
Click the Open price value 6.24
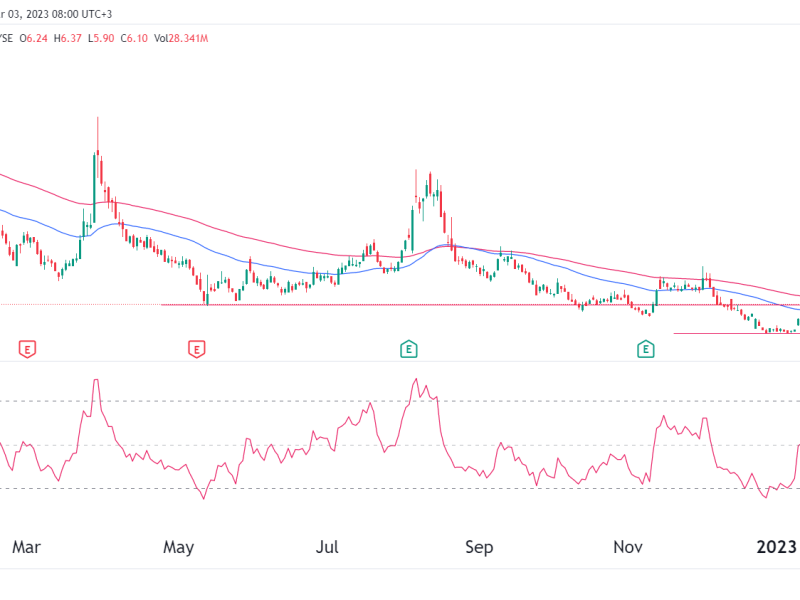pyautogui.click(x=35, y=38)
